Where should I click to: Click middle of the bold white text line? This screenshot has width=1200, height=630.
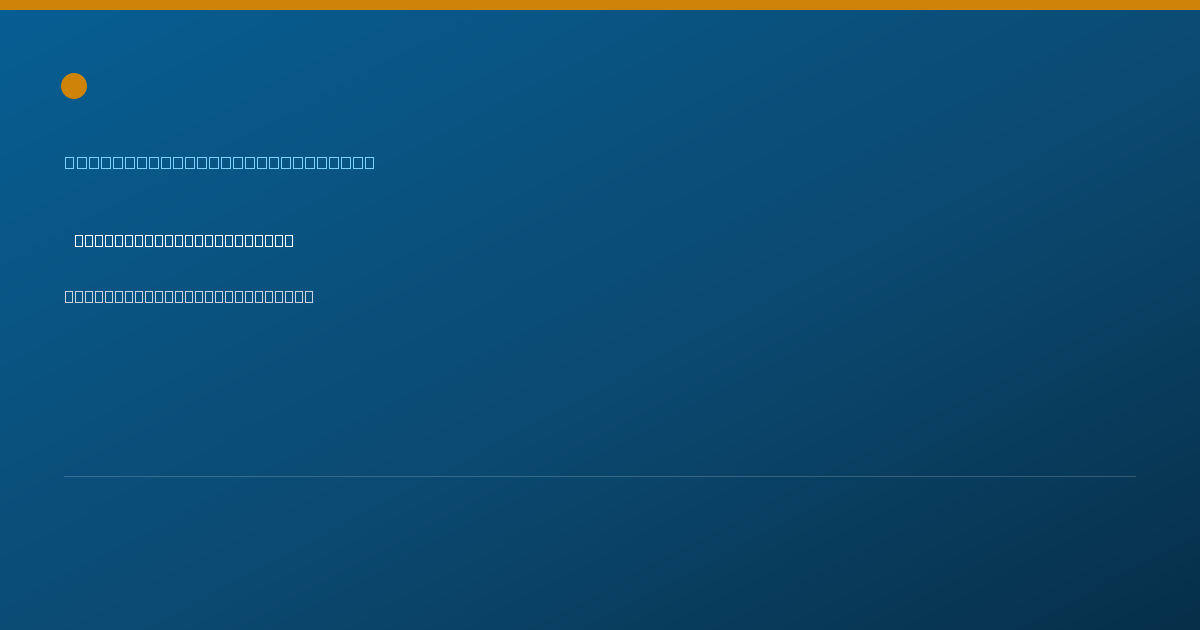184,240
